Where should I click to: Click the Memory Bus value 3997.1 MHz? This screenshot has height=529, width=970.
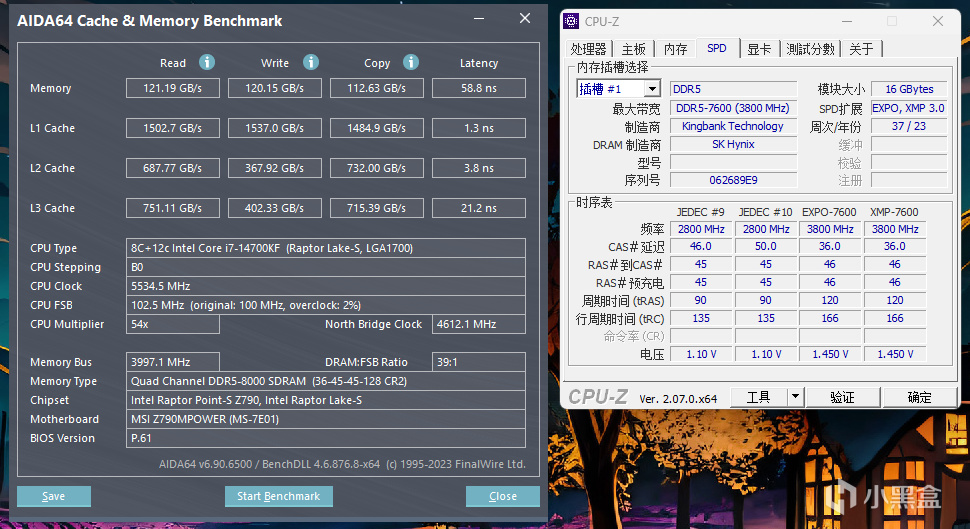[x=173, y=362]
